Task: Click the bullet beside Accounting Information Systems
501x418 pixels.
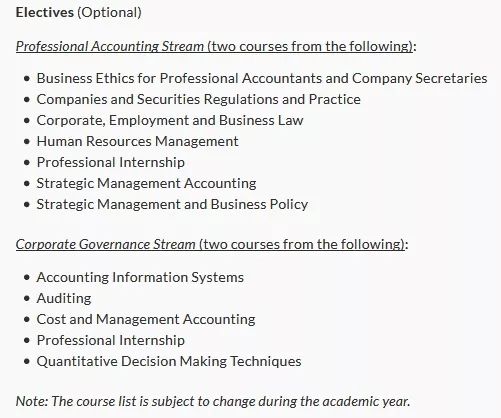Action: (x=27, y=277)
